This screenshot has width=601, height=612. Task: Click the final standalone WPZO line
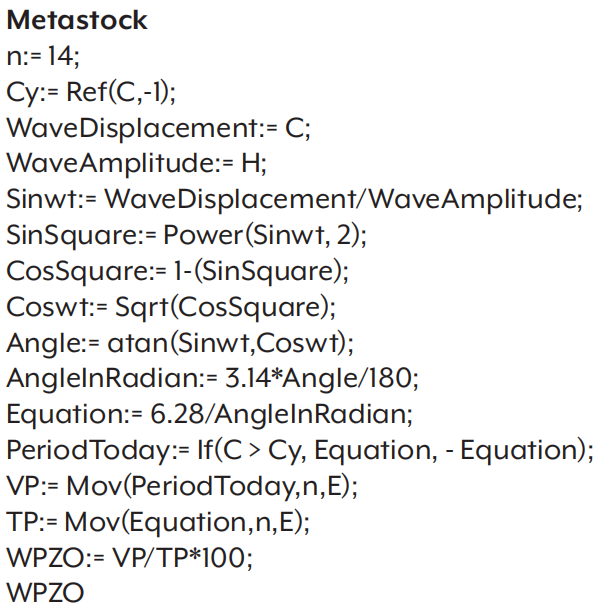click(45, 592)
